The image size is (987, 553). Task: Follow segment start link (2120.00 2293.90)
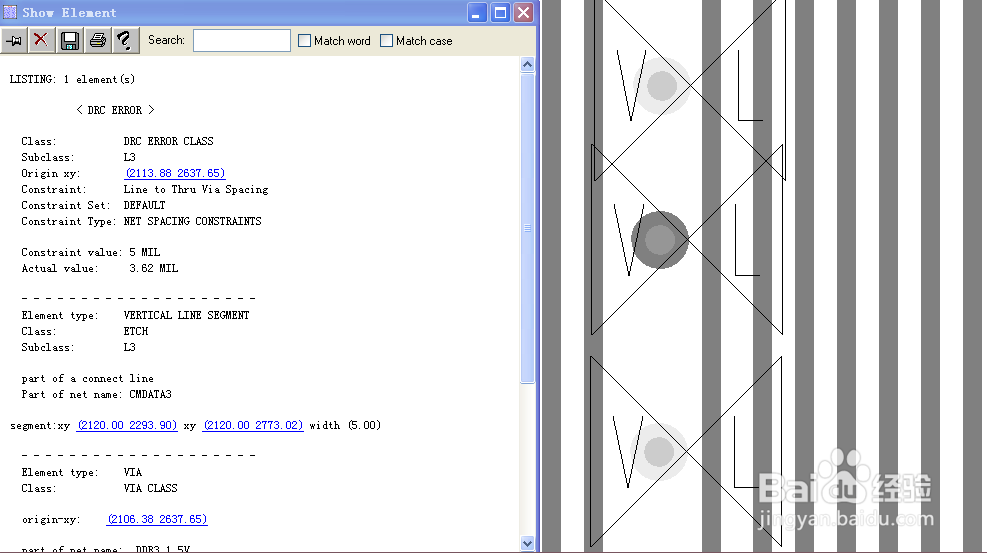[127, 425]
